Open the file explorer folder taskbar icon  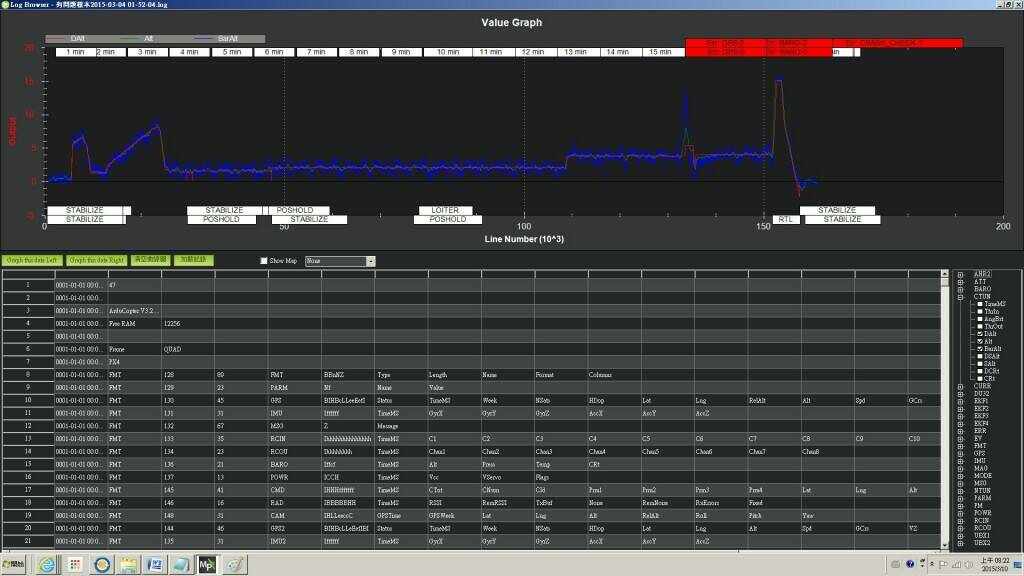(128, 565)
